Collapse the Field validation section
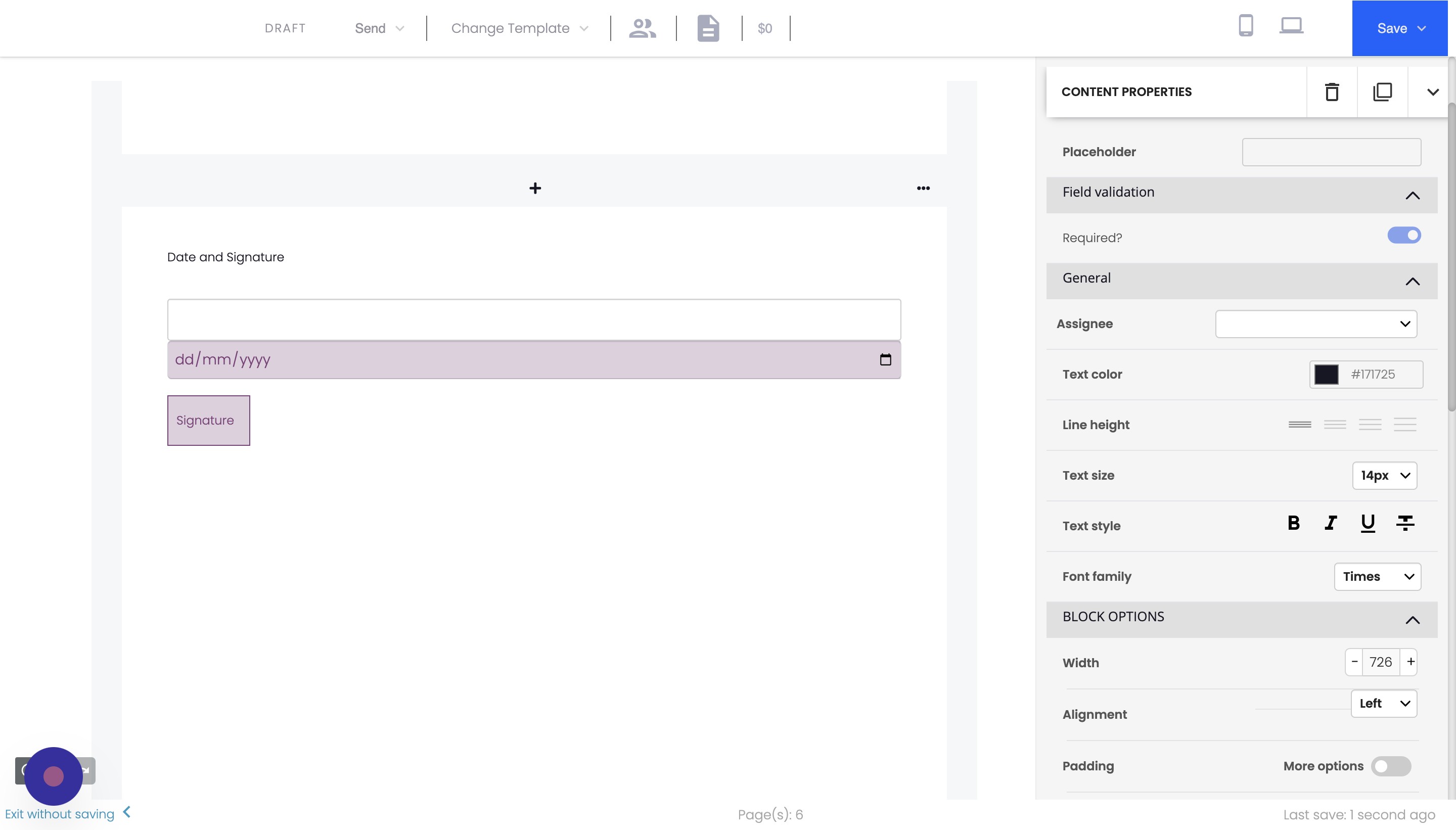Image resolution: width=1456 pixels, height=830 pixels. point(1412,196)
